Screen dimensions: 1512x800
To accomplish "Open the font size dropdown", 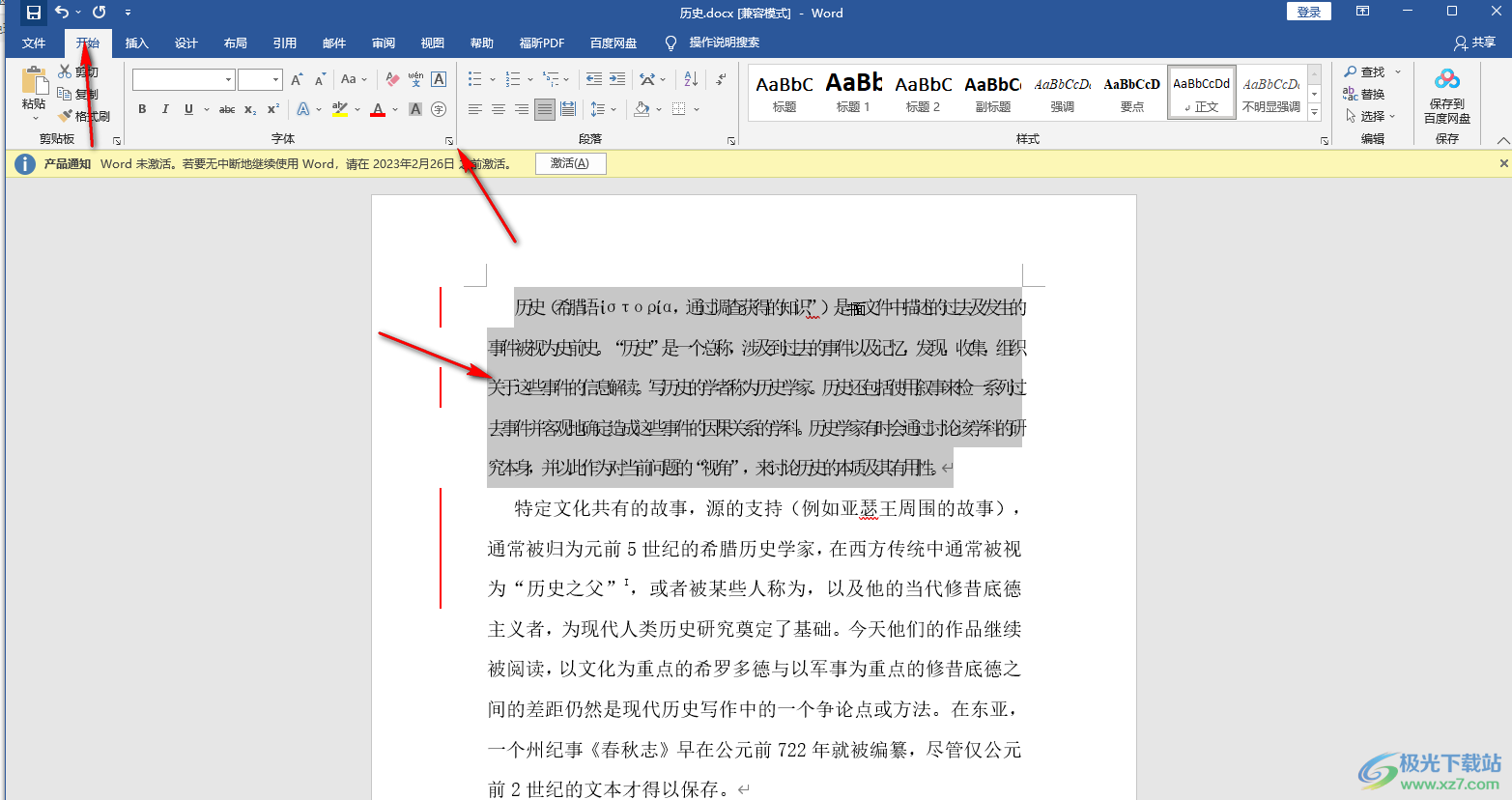I will pyautogui.click(x=275, y=79).
